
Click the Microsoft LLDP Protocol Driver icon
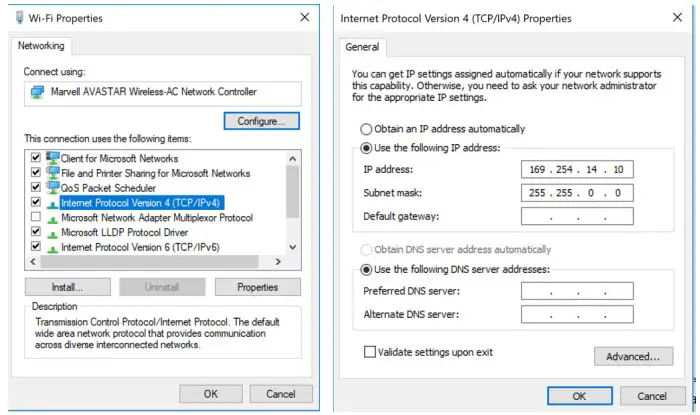pyautogui.click(x=52, y=232)
